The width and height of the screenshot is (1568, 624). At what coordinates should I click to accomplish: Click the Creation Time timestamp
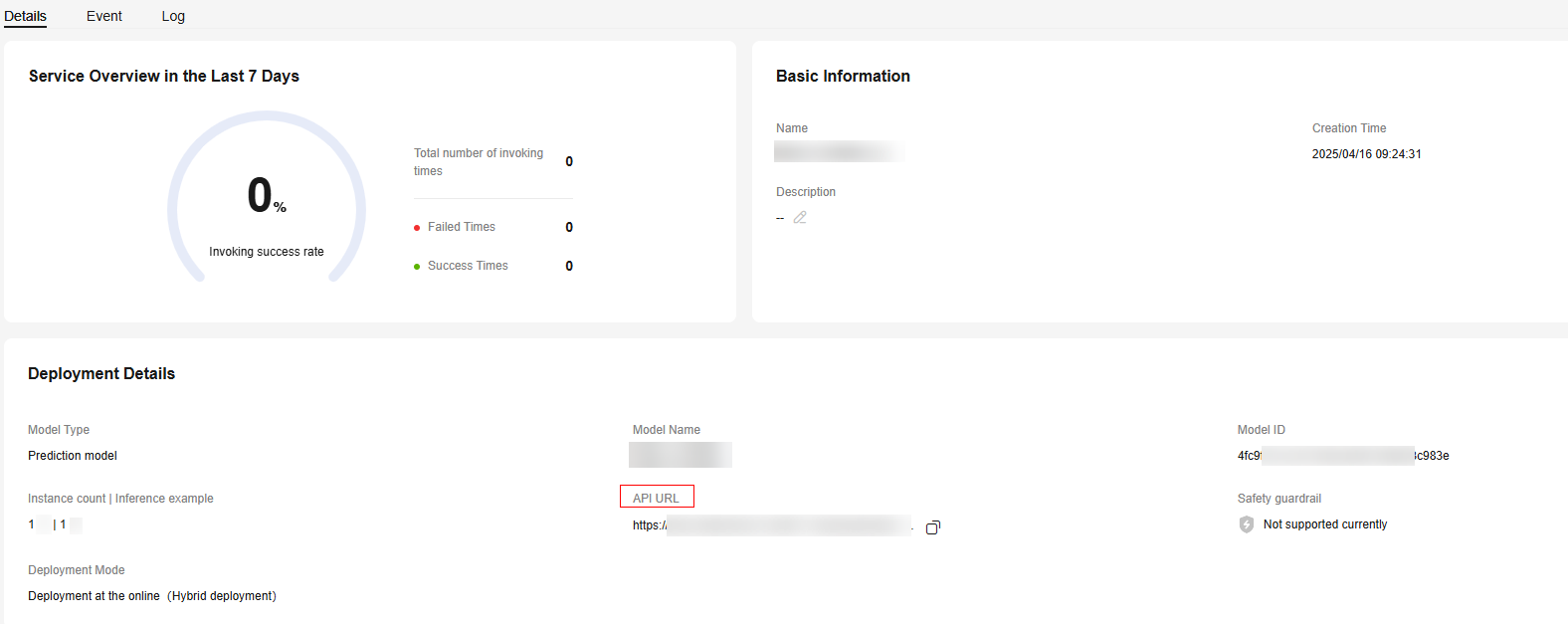click(x=1366, y=154)
